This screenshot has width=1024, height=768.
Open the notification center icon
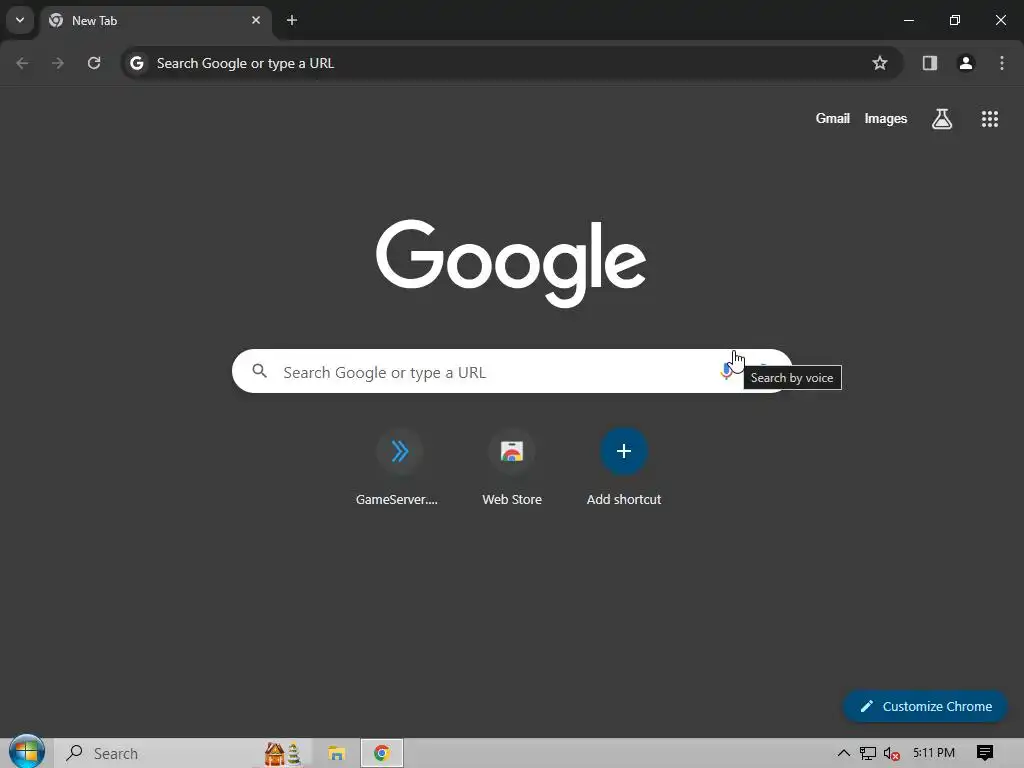click(985, 753)
